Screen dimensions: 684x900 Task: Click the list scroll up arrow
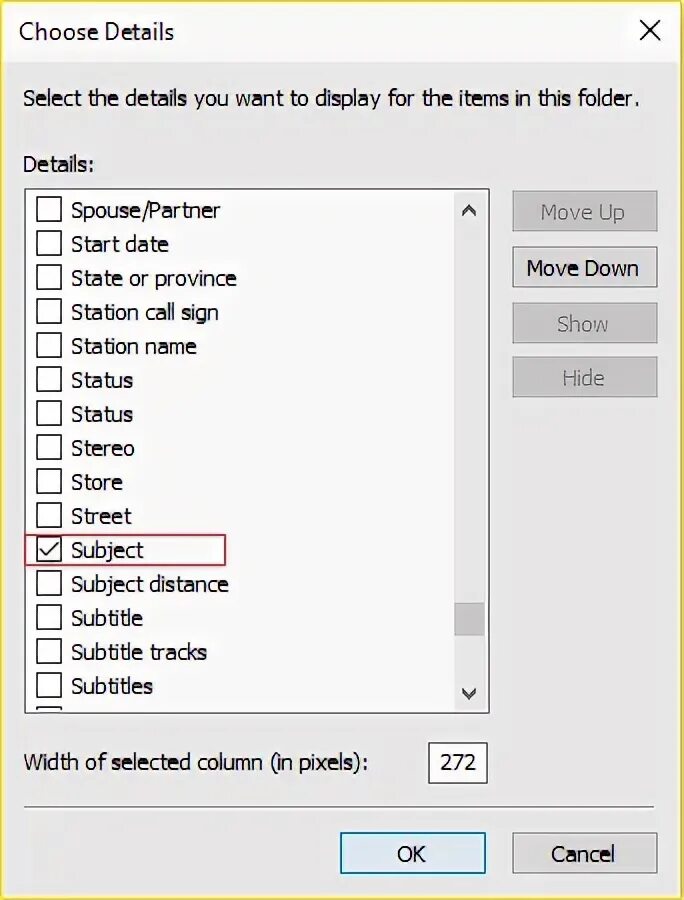469,211
